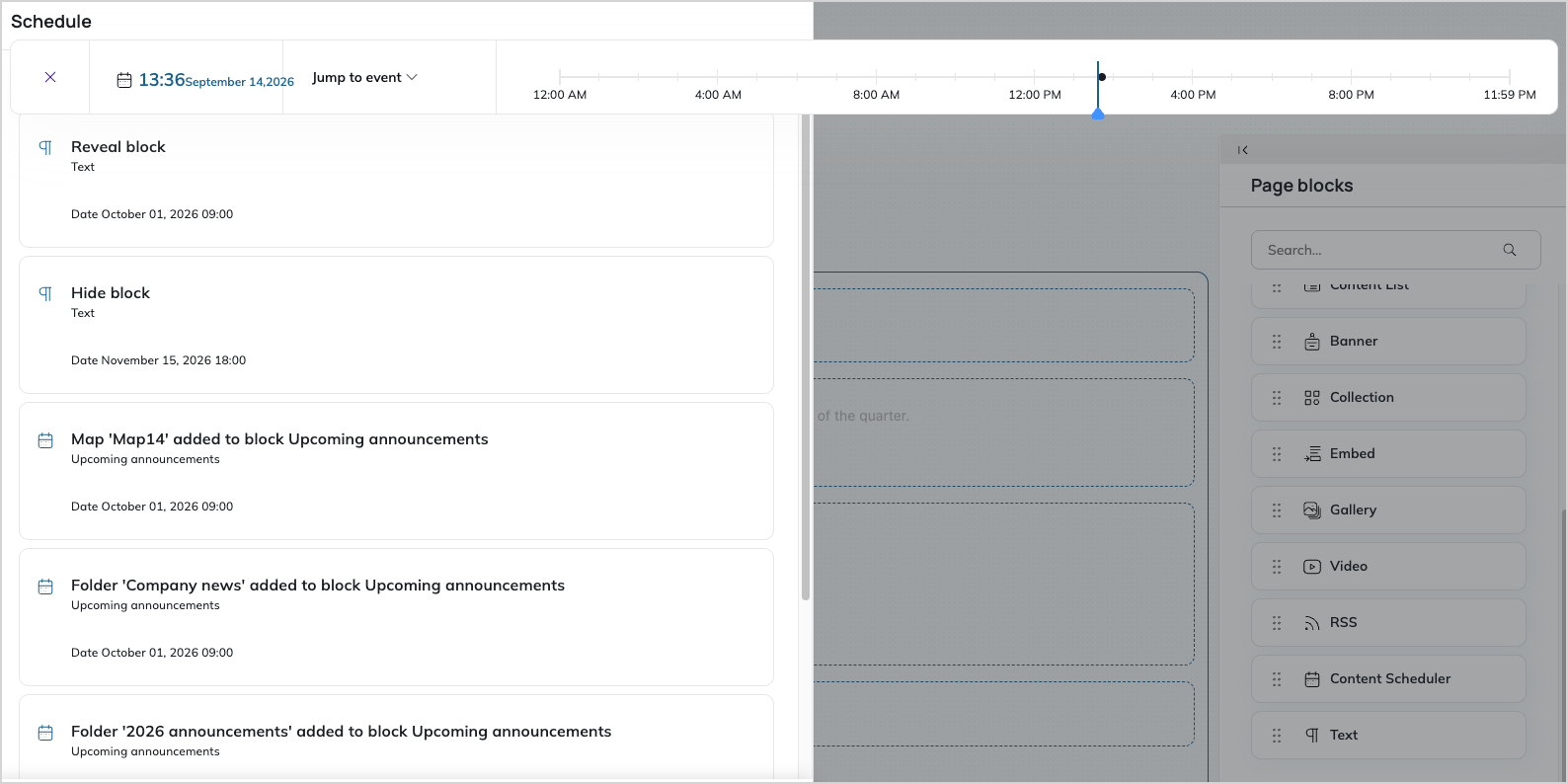Click the drag handle of Banner block
The height and width of the screenshot is (784, 1568).
point(1277,342)
